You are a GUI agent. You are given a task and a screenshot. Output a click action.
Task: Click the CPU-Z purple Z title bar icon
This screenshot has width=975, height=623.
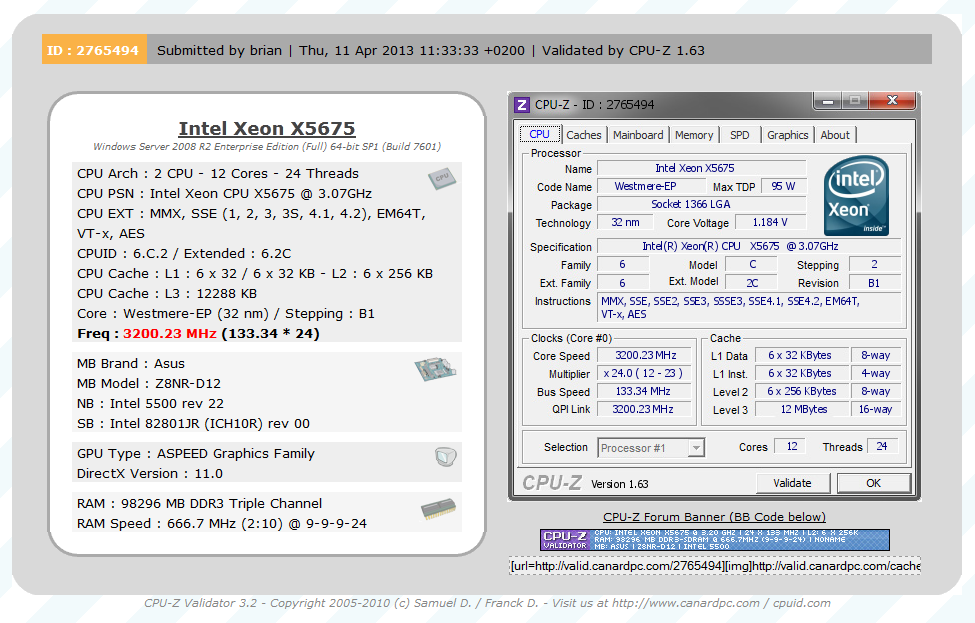[522, 104]
